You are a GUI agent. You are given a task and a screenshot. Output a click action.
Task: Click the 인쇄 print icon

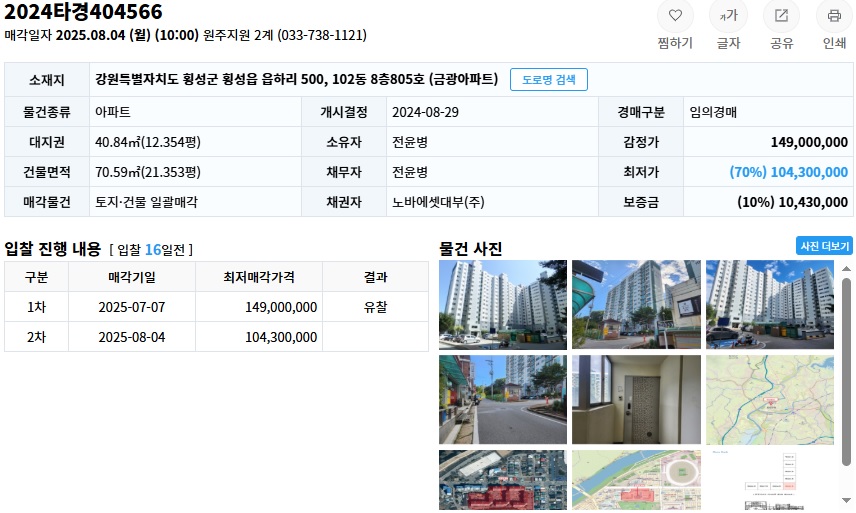click(834, 16)
